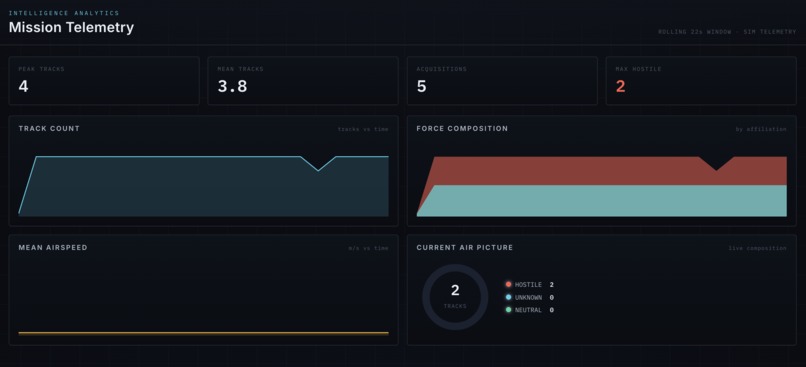Click the Mean Tracks value 3.8
This screenshot has height=367, width=806.
[x=232, y=86]
